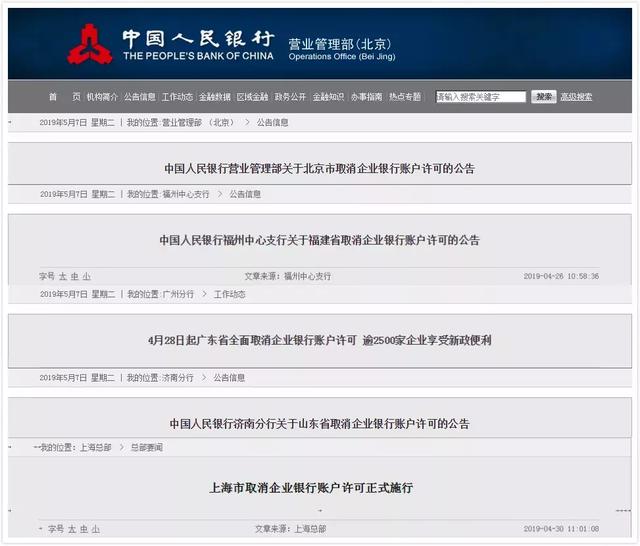Choose font size 中 in 福州中心支行 article row
The image size is (640, 546).
point(75,277)
